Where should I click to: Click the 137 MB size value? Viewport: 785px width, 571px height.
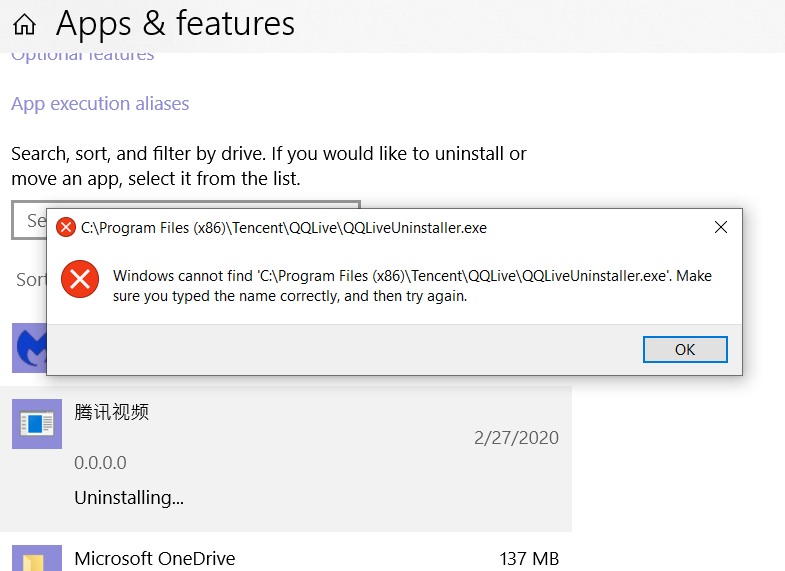(529, 558)
